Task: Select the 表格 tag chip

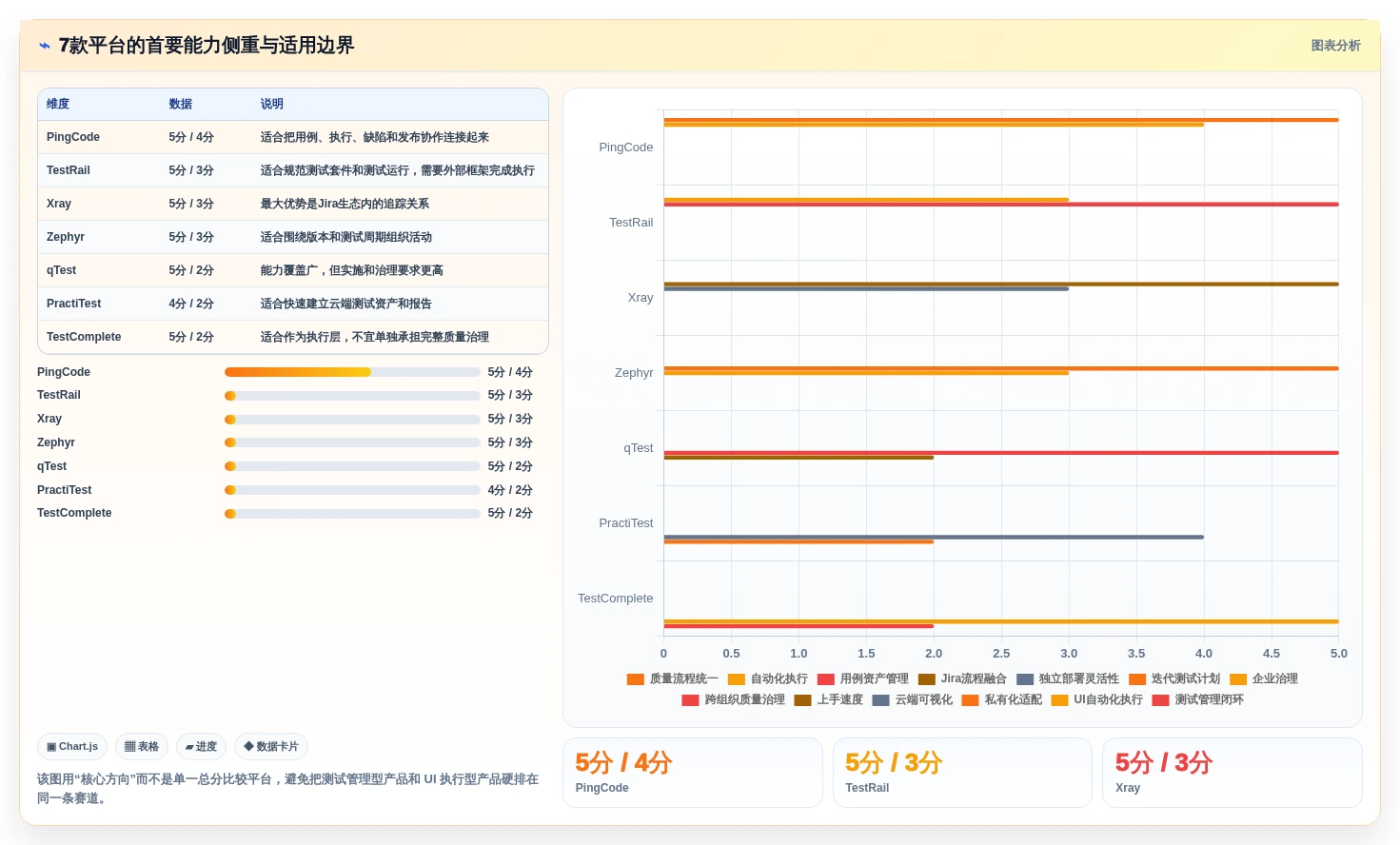Action: [142, 747]
